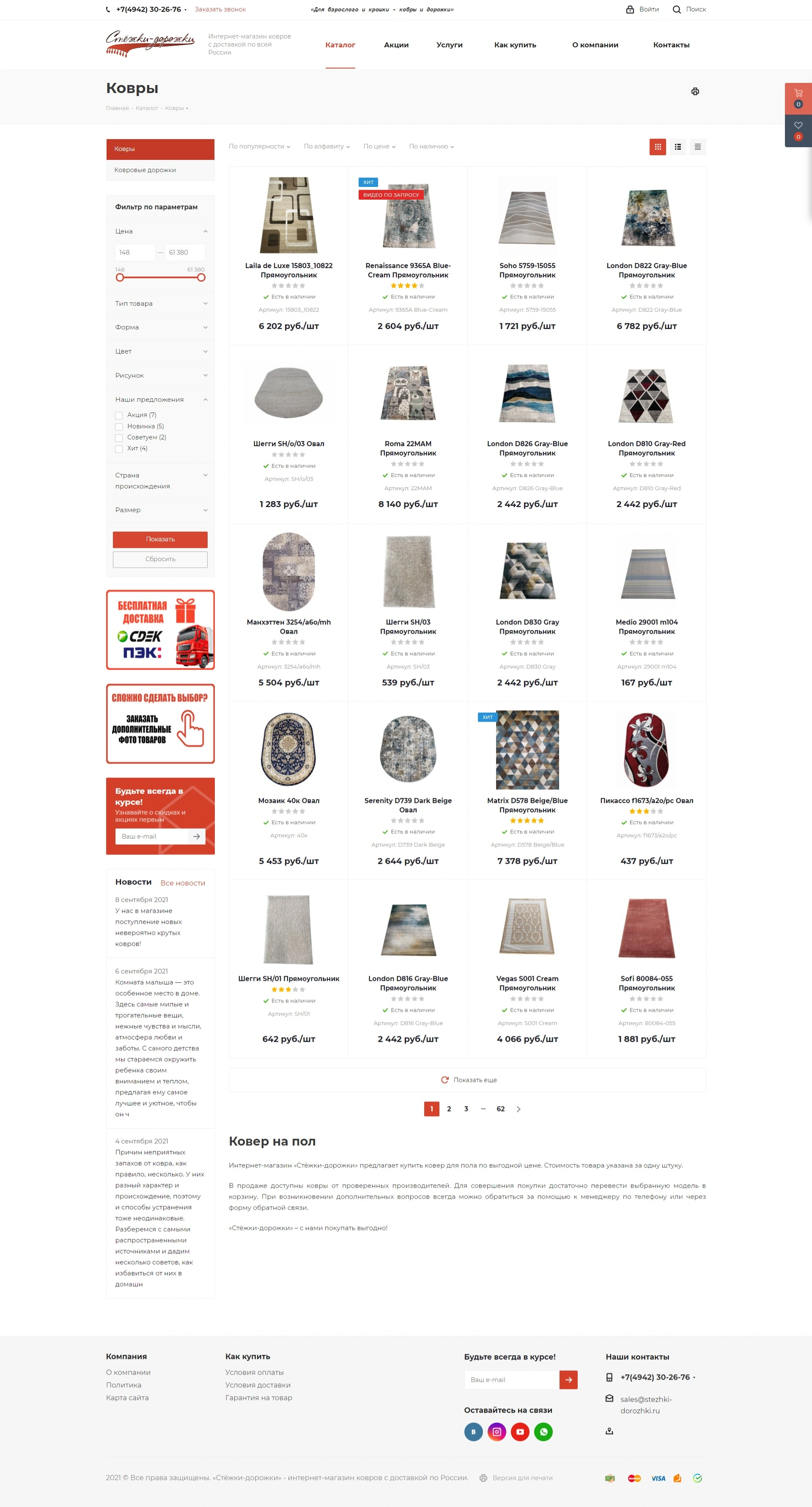This screenshot has width=812, height=1507.
Task: Switch to tile grid view
Action: pos(658,147)
